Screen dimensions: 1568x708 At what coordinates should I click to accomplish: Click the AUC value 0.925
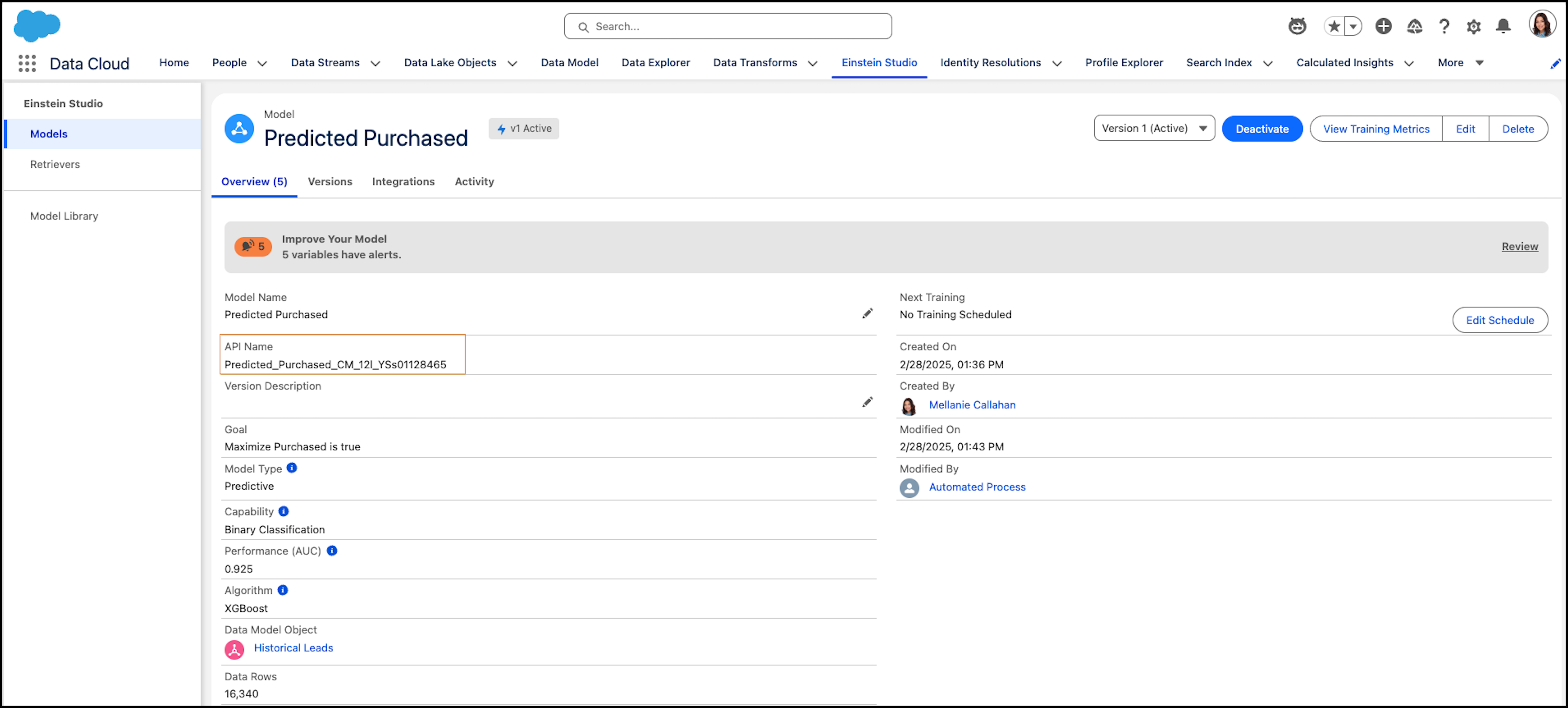tap(239, 569)
